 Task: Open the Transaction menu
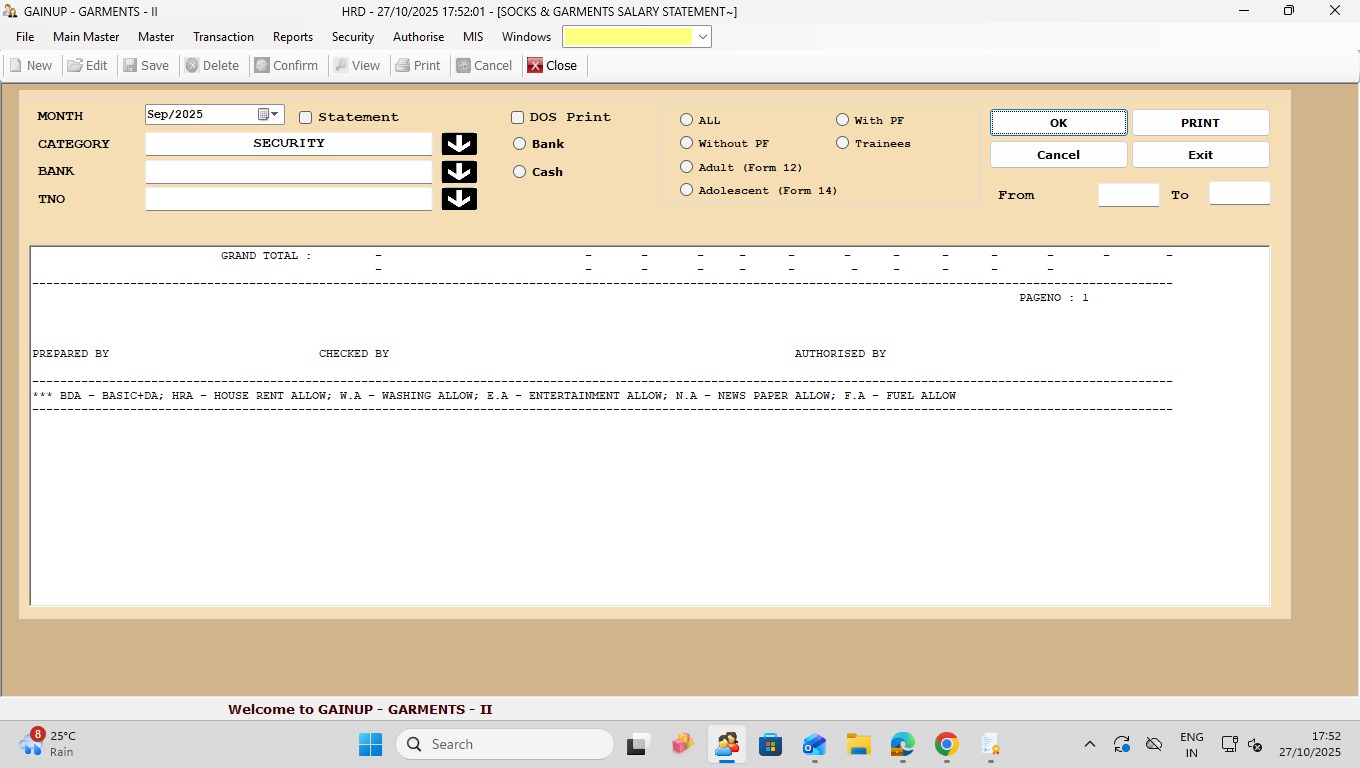(x=223, y=37)
